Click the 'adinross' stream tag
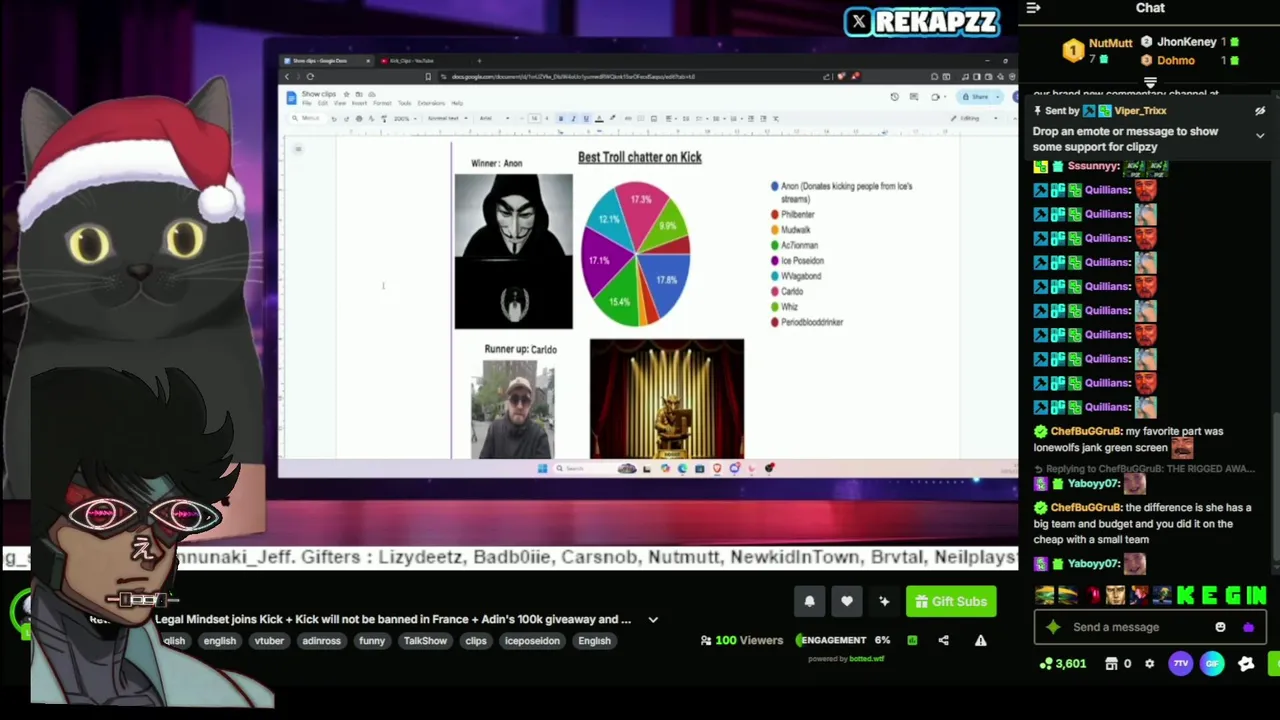The height and width of the screenshot is (720, 1280). tap(322, 641)
